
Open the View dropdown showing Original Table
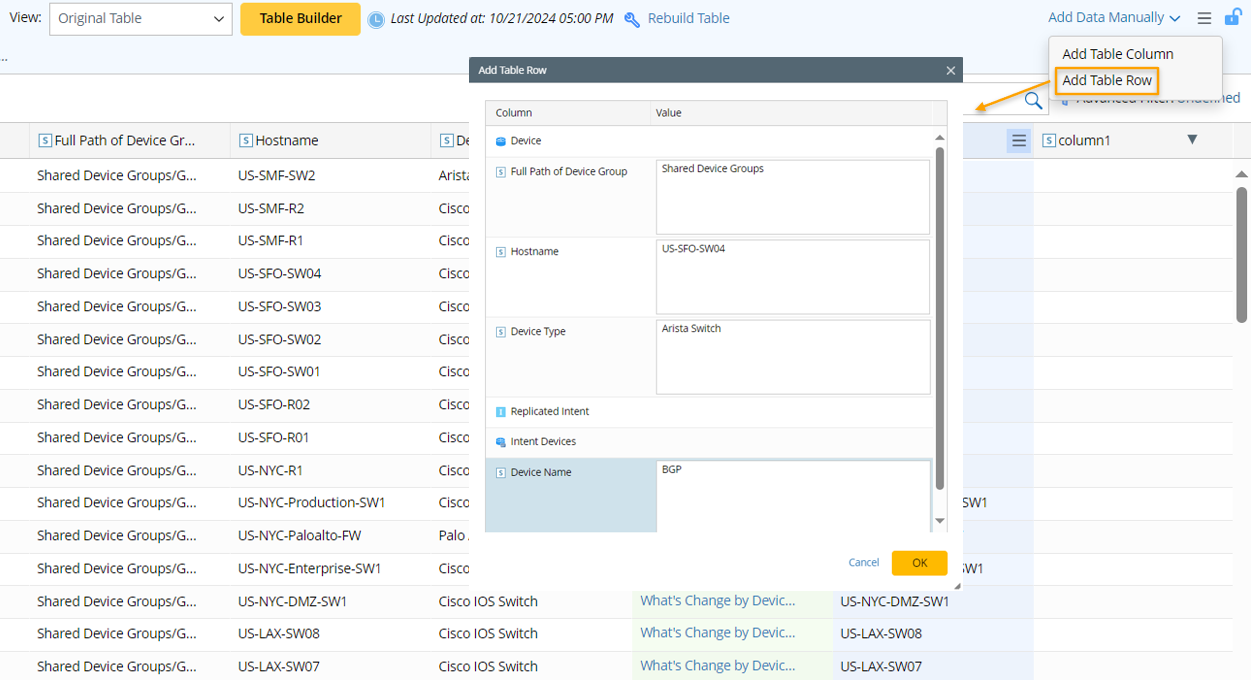[x=141, y=19]
